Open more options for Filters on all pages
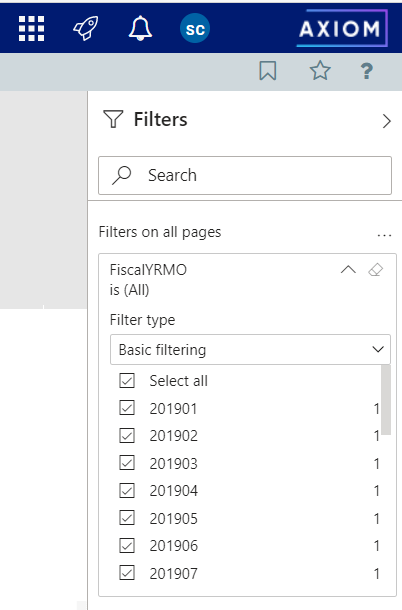Viewport: 402px width, 610px height. (x=384, y=235)
